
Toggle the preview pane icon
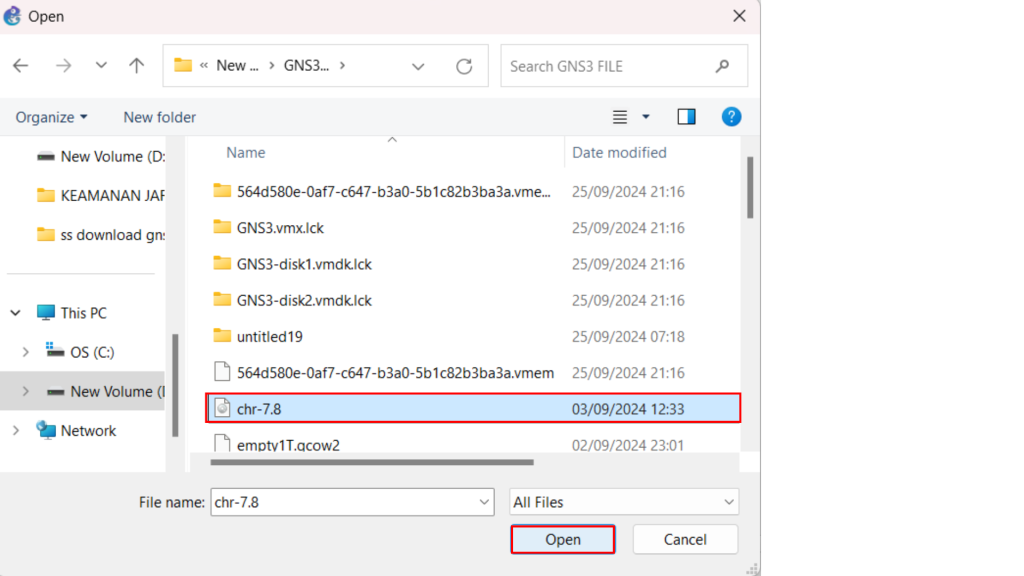[686, 117]
